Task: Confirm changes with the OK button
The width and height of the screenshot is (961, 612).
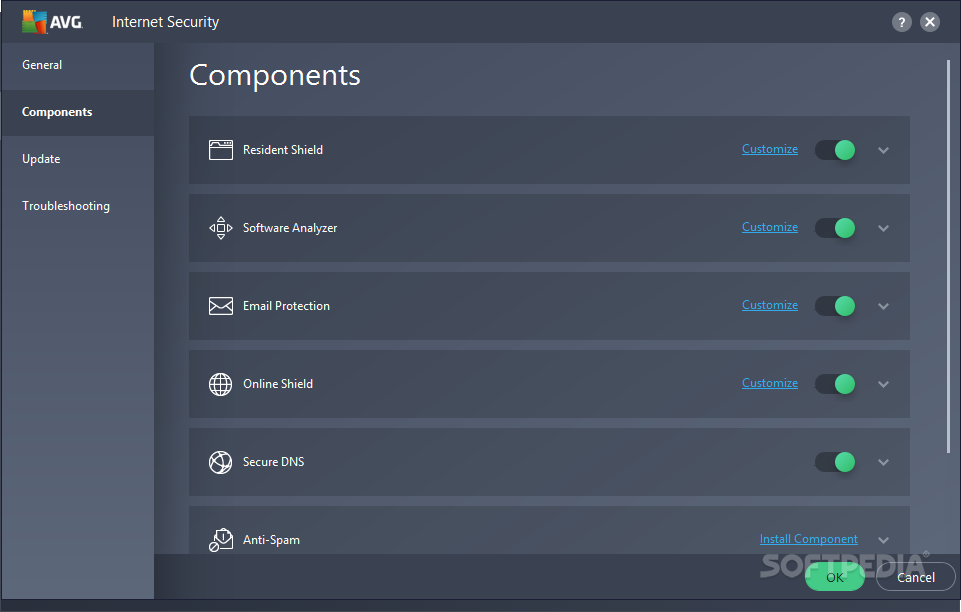Action: [835, 577]
